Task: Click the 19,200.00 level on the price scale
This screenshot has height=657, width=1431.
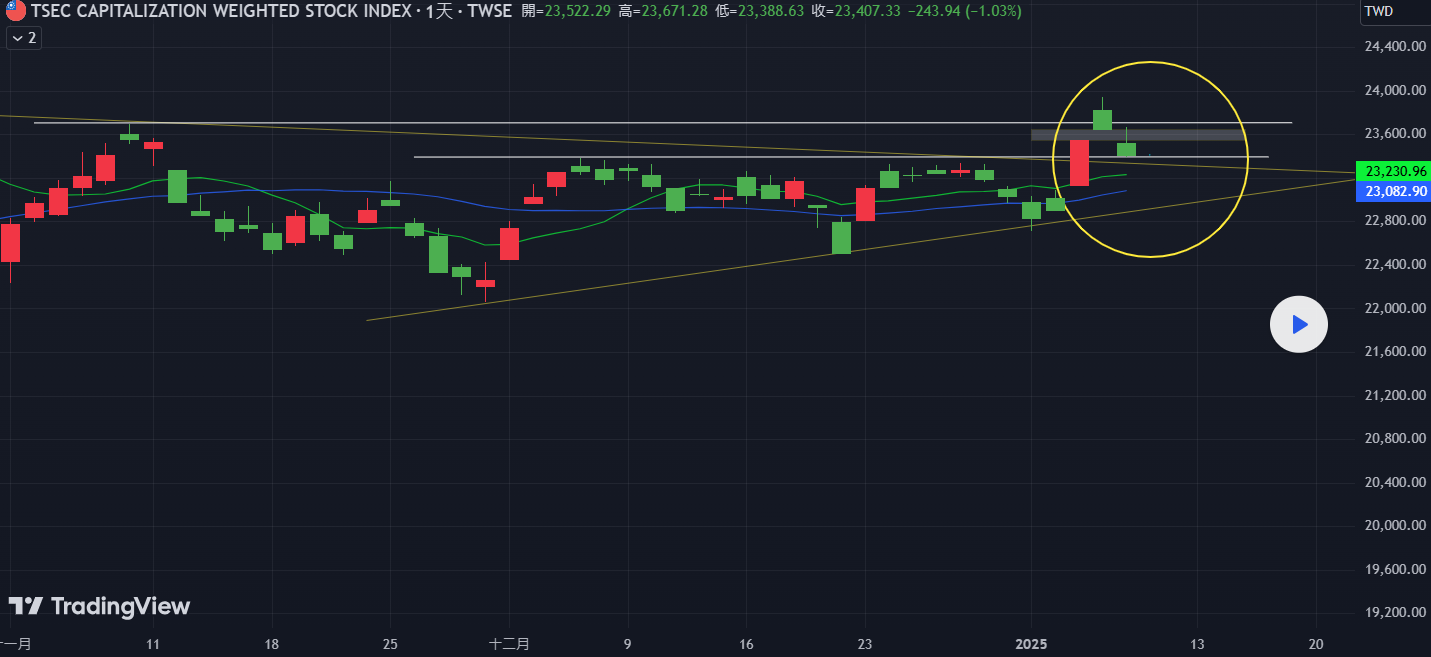Action: tap(1394, 613)
